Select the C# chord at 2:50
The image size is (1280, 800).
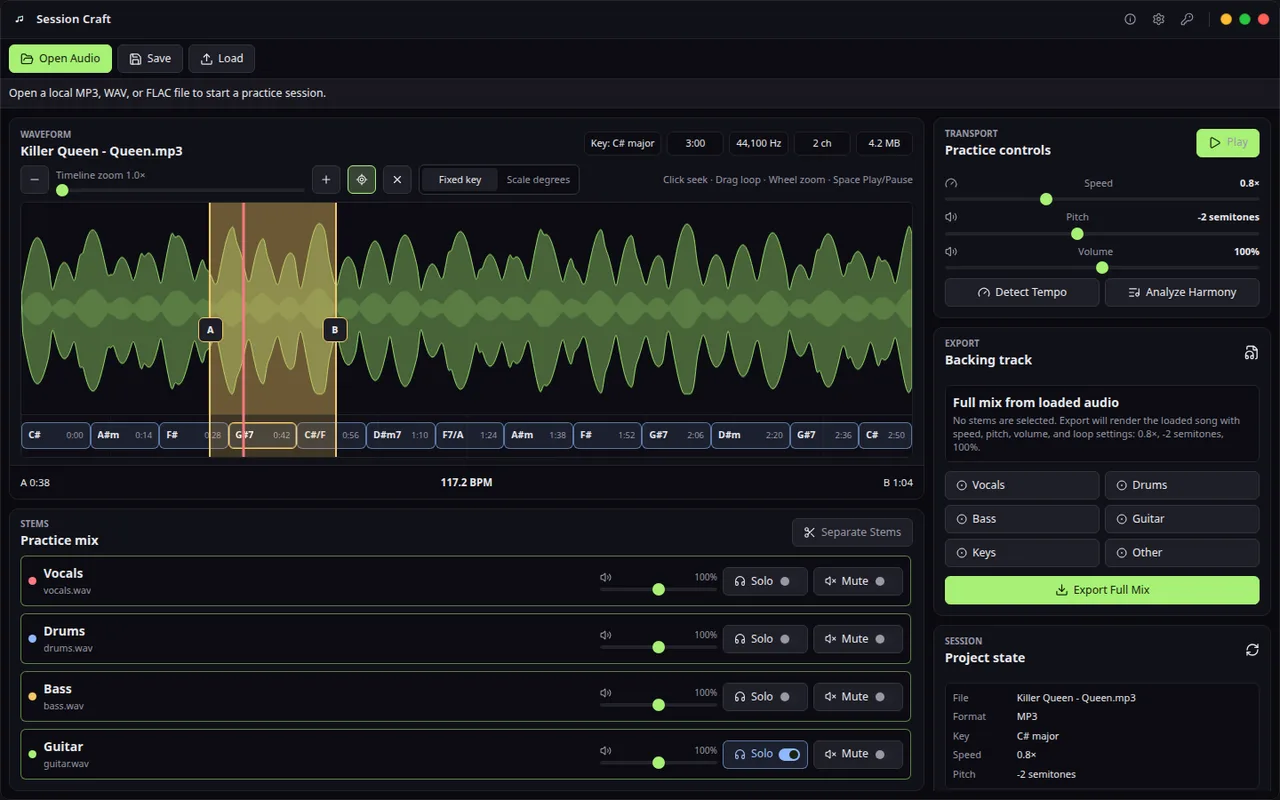coord(885,435)
